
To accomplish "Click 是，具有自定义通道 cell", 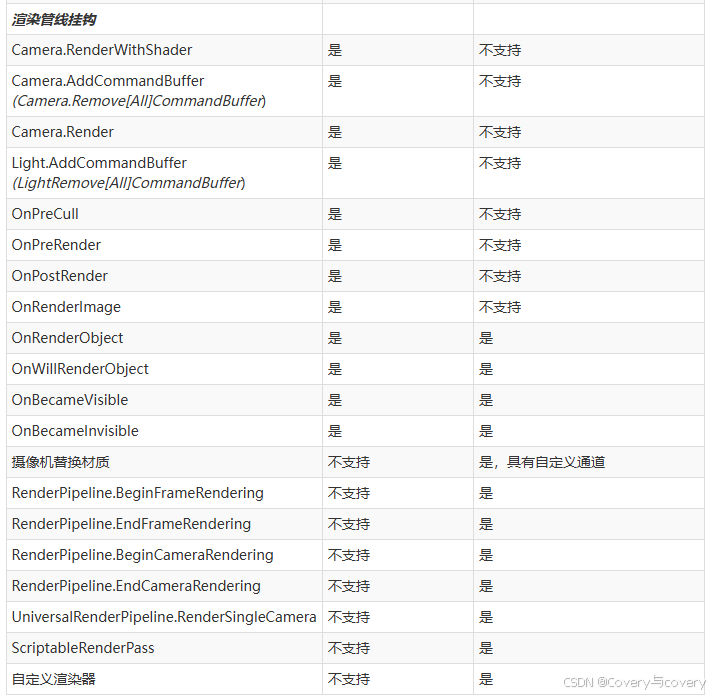I will (542, 462).
